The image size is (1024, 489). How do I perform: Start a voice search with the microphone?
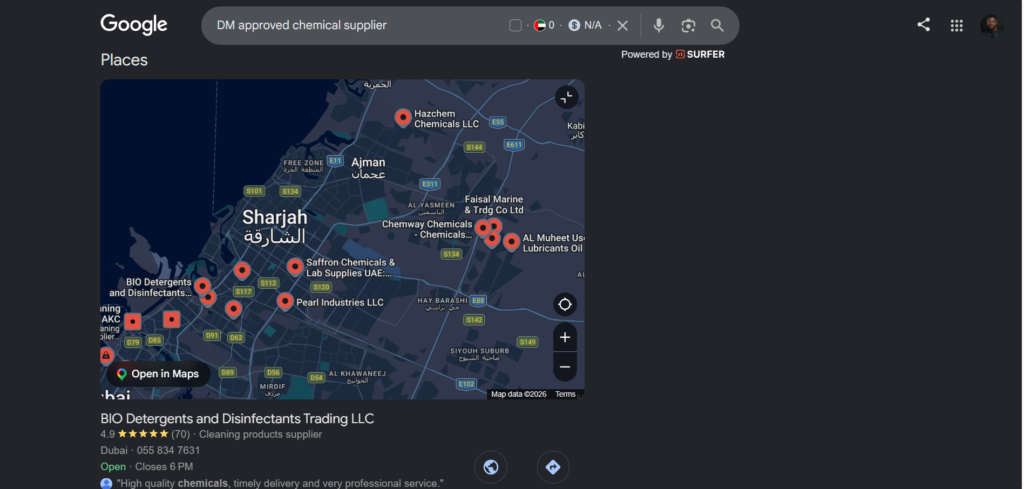(658, 25)
